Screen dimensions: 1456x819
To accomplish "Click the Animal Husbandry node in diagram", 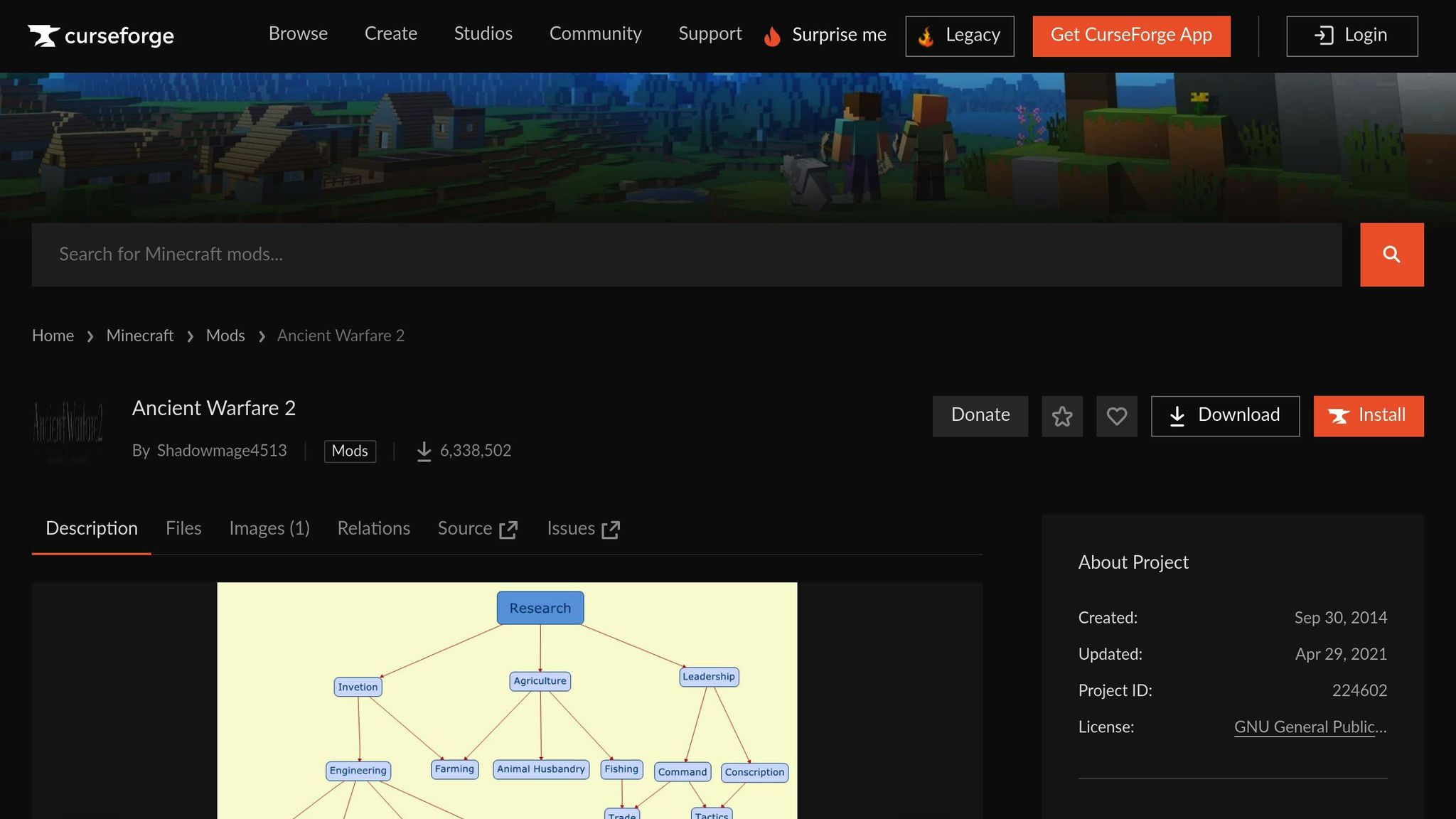I will [541, 769].
